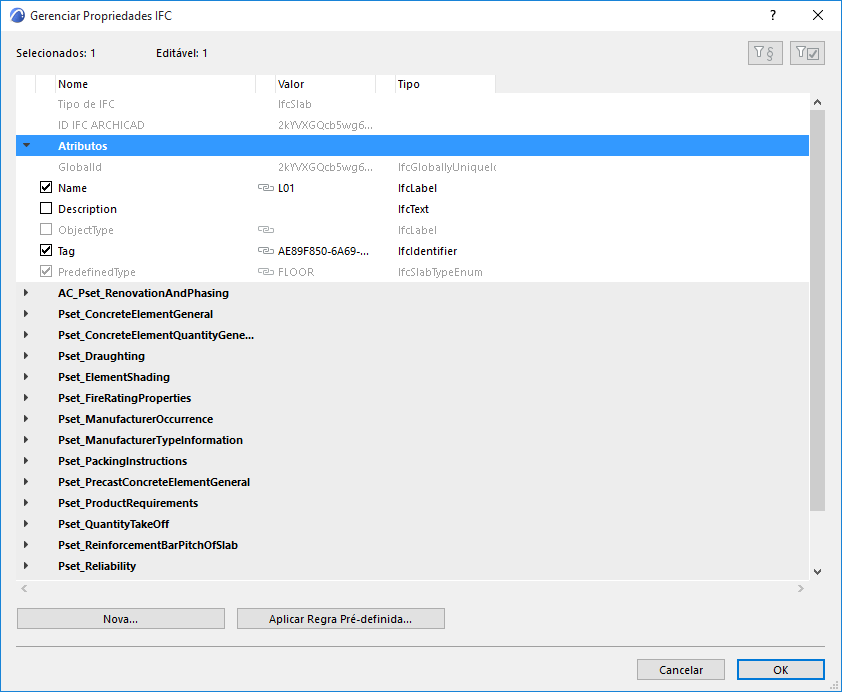Click the horizontal scrollbar right arrow
The image size is (842, 692).
click(x=801, y=588)
